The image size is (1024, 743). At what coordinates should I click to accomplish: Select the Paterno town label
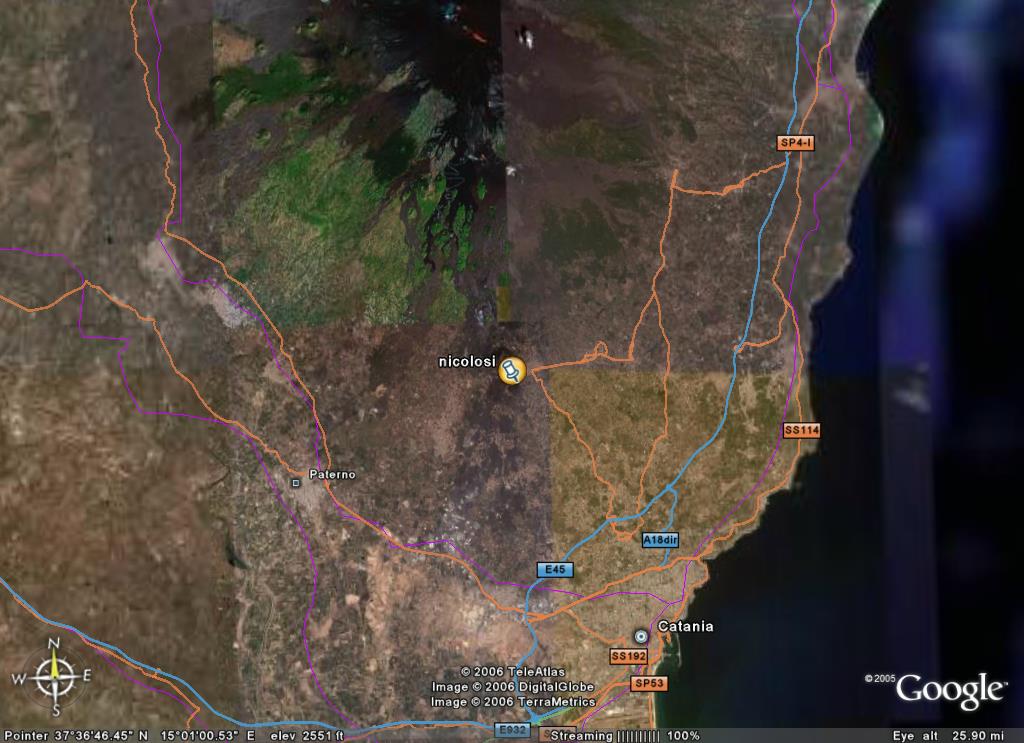click(332, 475)
